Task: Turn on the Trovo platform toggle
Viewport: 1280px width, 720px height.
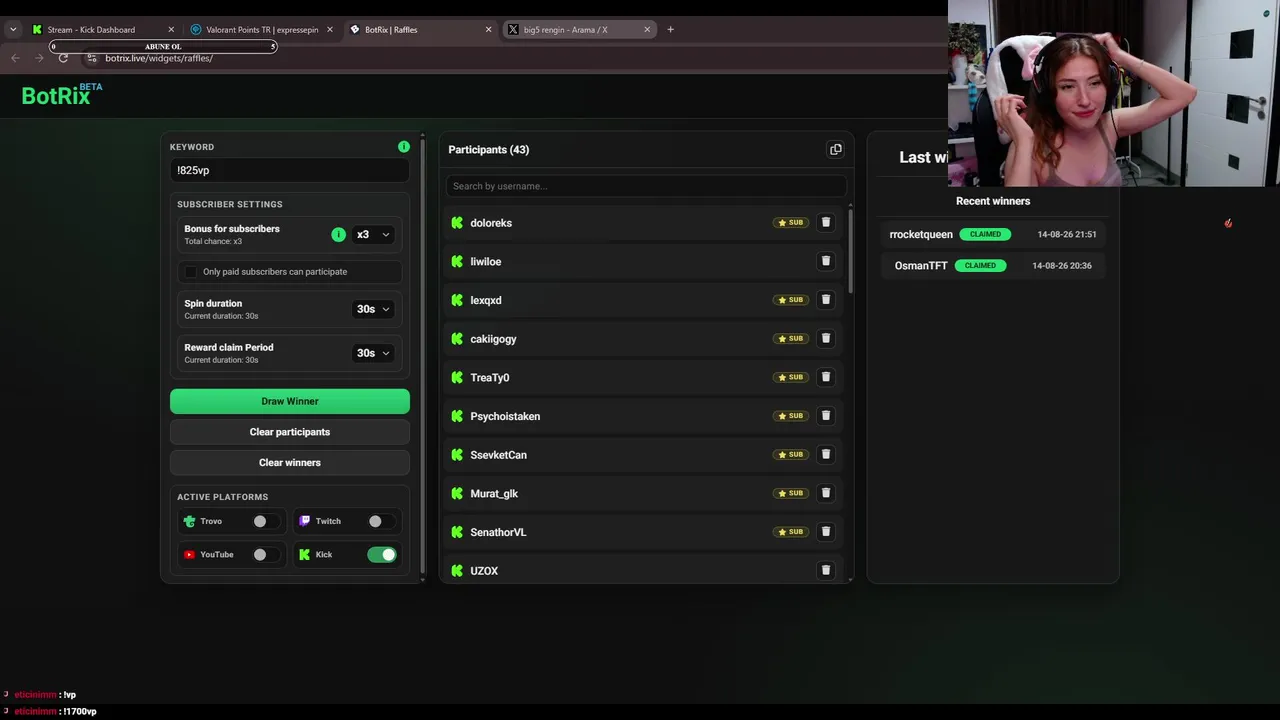Action: pos(265,521)
